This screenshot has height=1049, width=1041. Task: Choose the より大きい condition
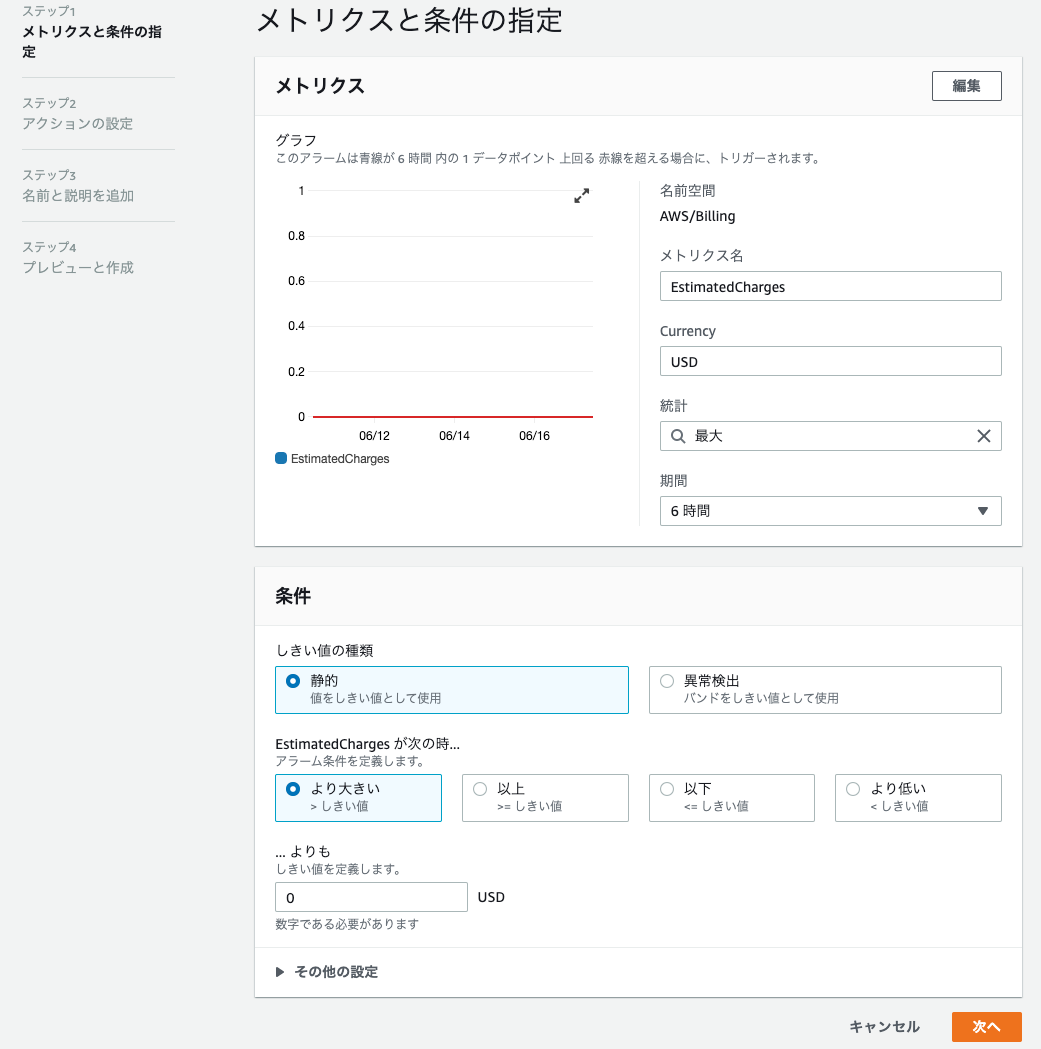click(358, 797)
